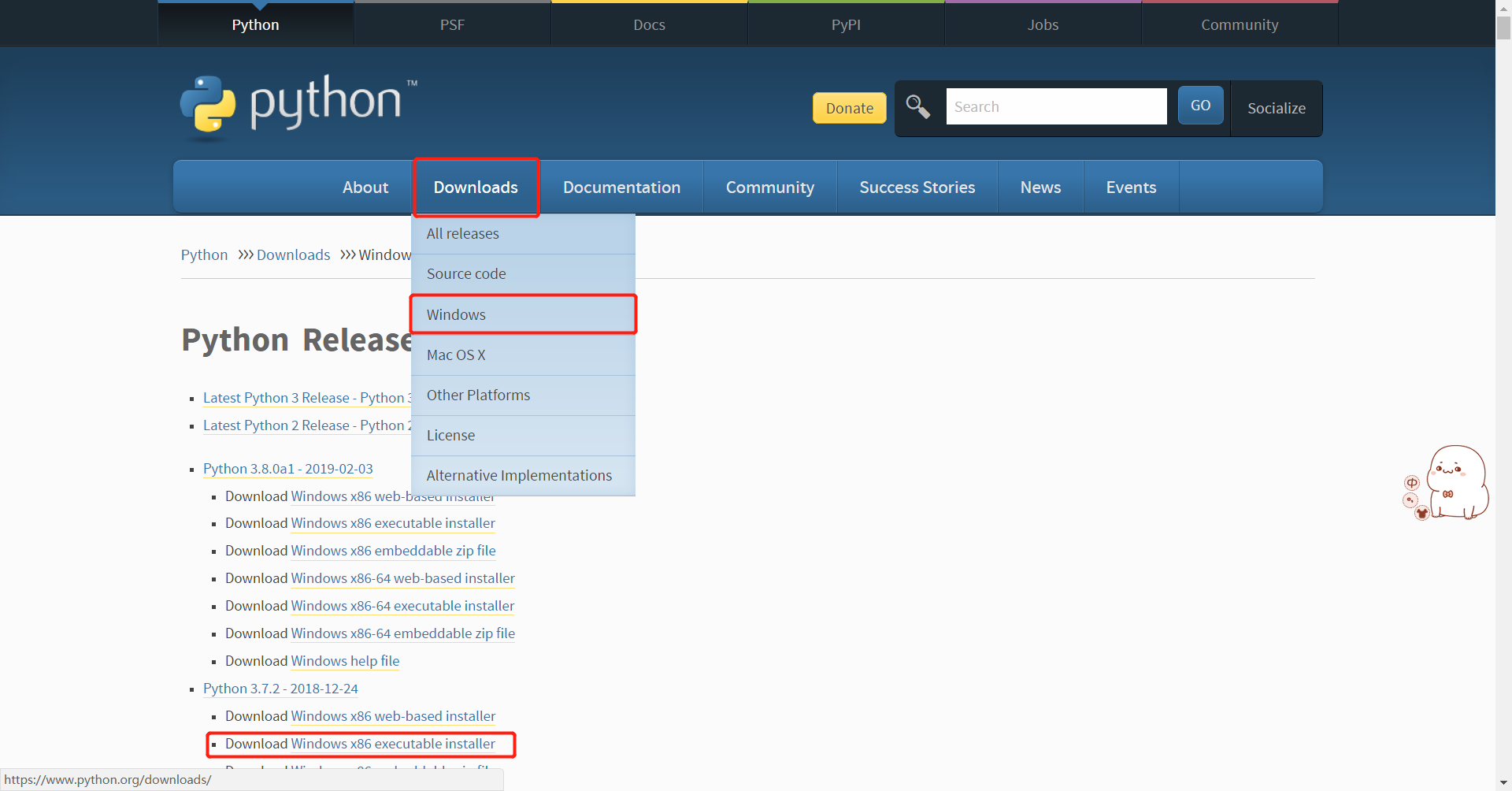The image size is (1512, 791).
Task: Select Community in the main navigation bar
Action: 769,187
